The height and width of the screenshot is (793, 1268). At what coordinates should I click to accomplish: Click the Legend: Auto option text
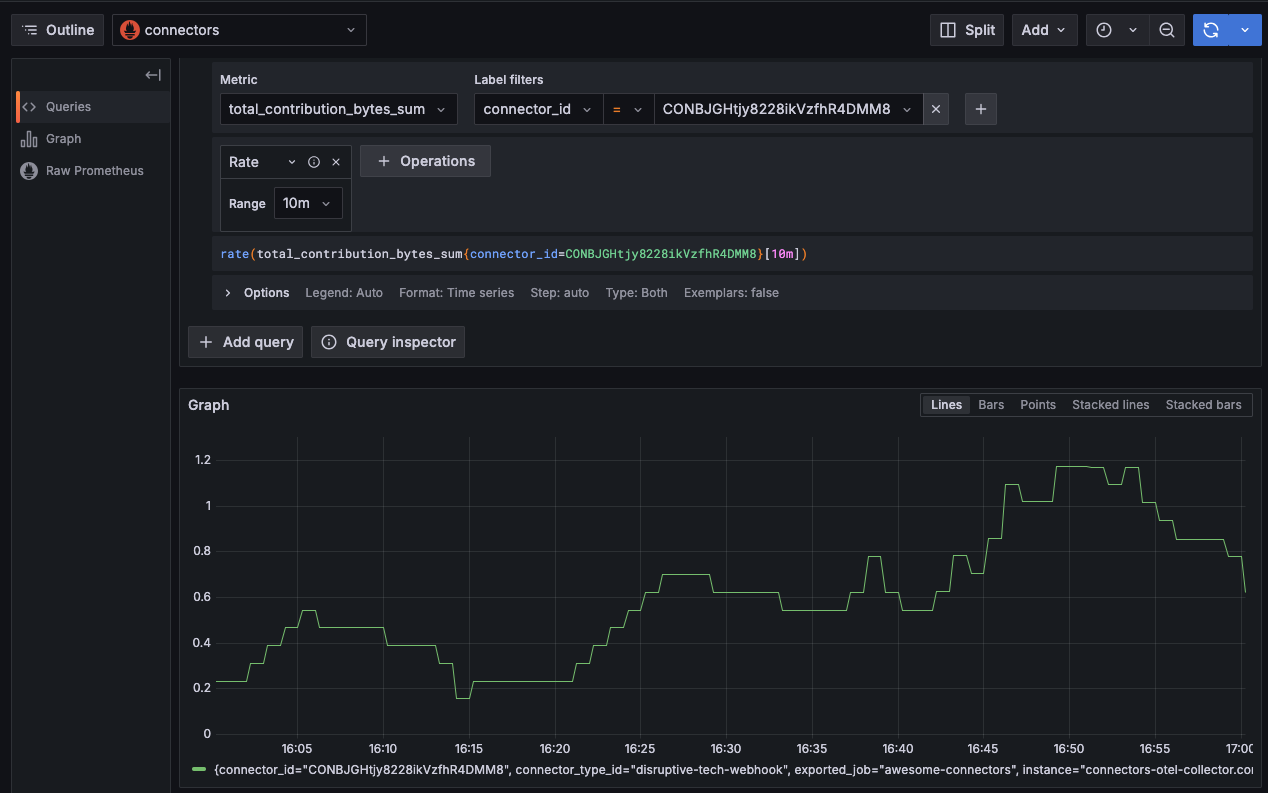click(344, 293)
